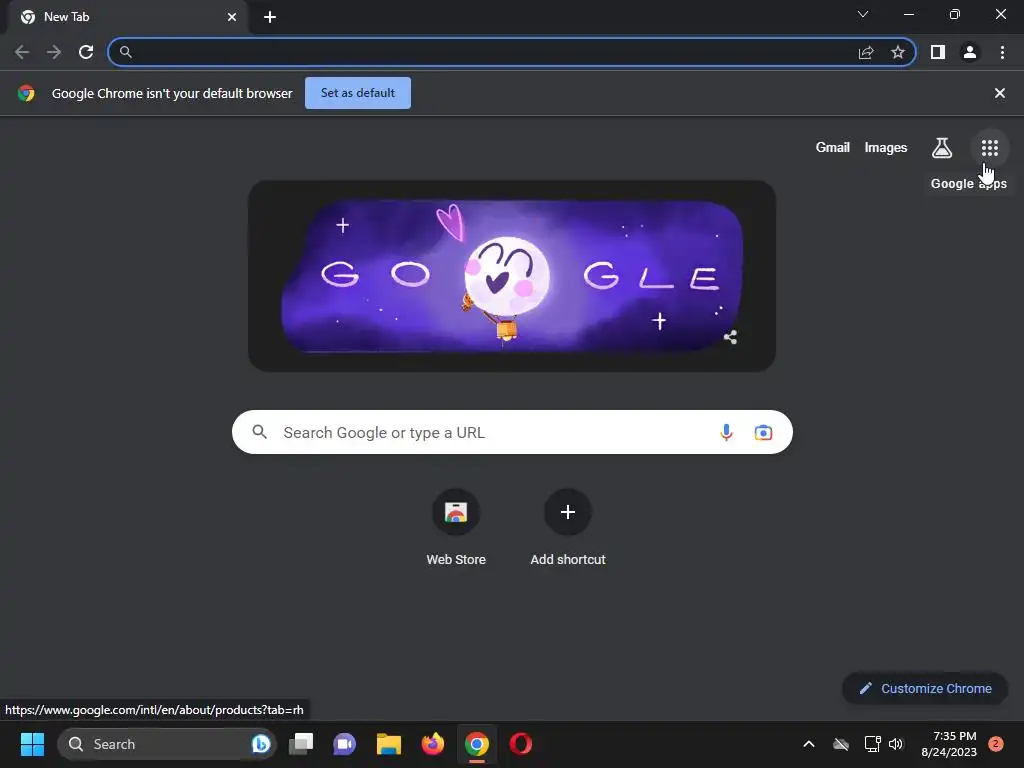This screenshot has width=1024, height=768.
Task: Close the New Tab tab
Action: [x=232, y=17]
